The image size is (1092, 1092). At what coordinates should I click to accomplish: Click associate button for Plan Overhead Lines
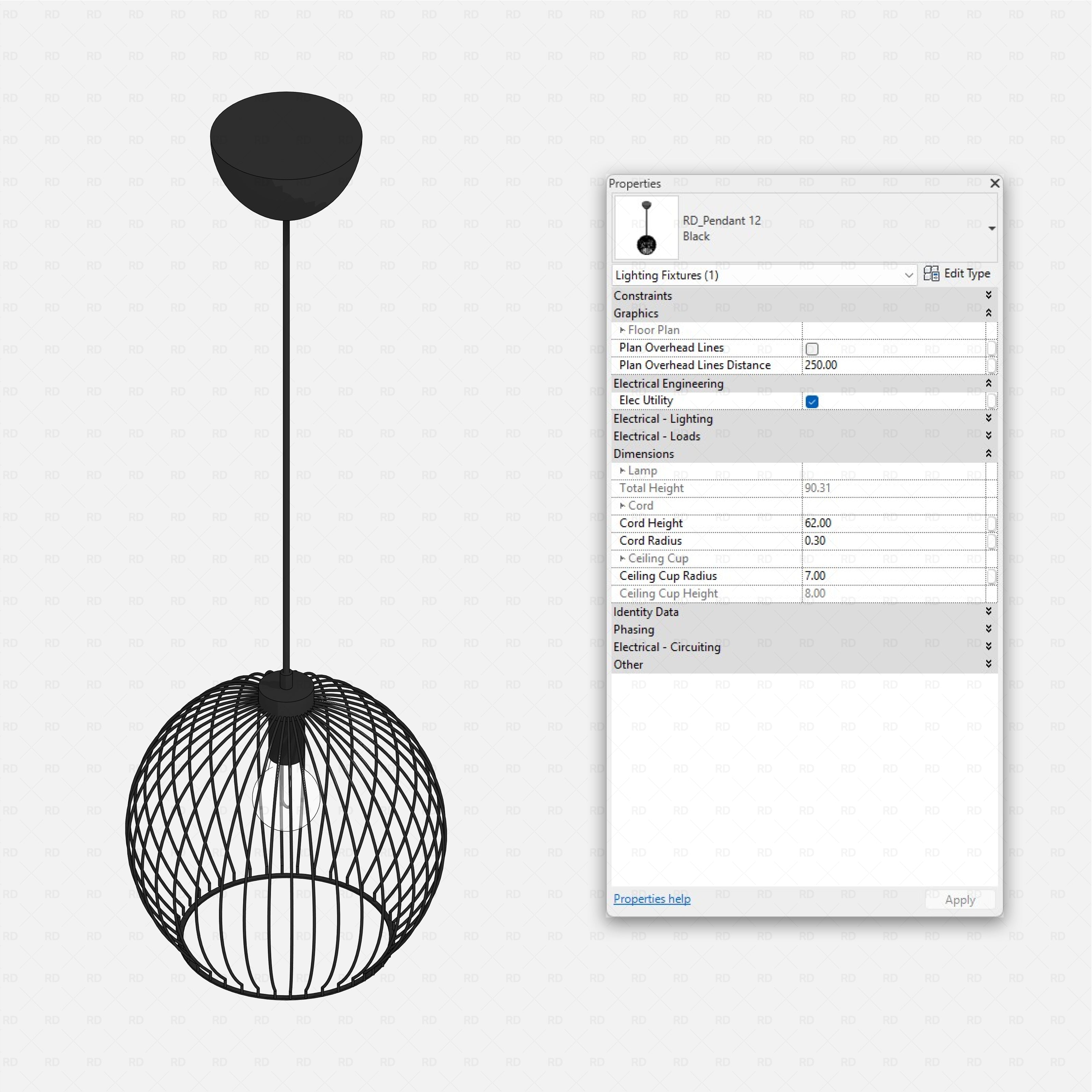click(x=991, y=348)
